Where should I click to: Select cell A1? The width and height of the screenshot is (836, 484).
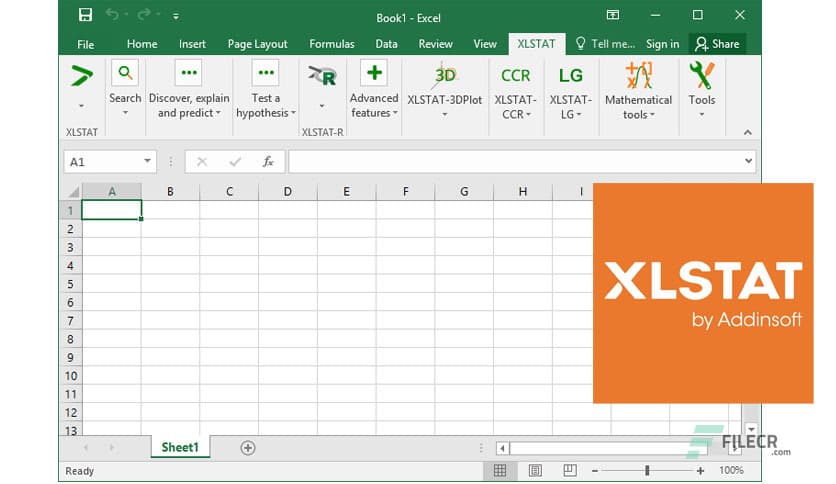(111, 210)
